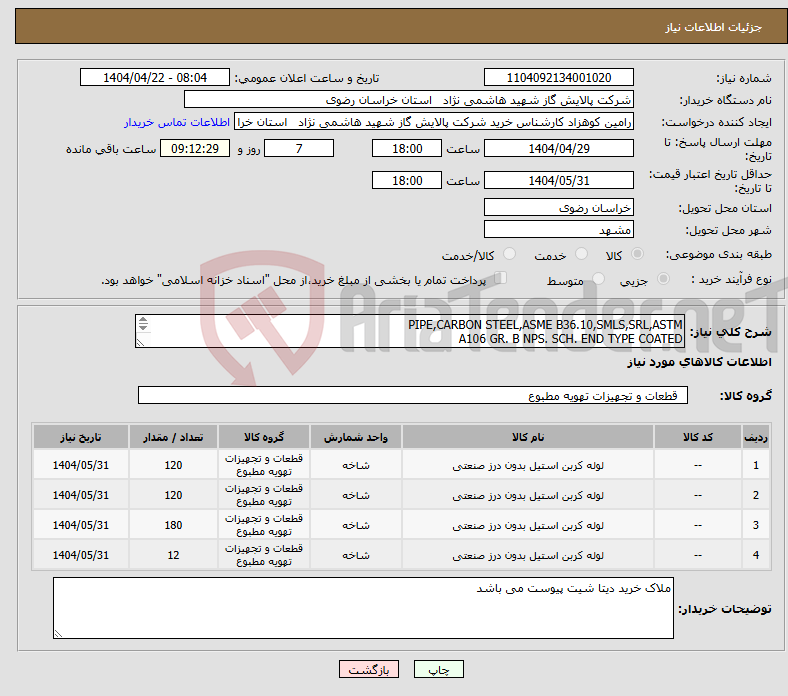This screenshot has height=696, width=788.
Task: Click the unit شاخه in row 4
Action: (356, 555)
